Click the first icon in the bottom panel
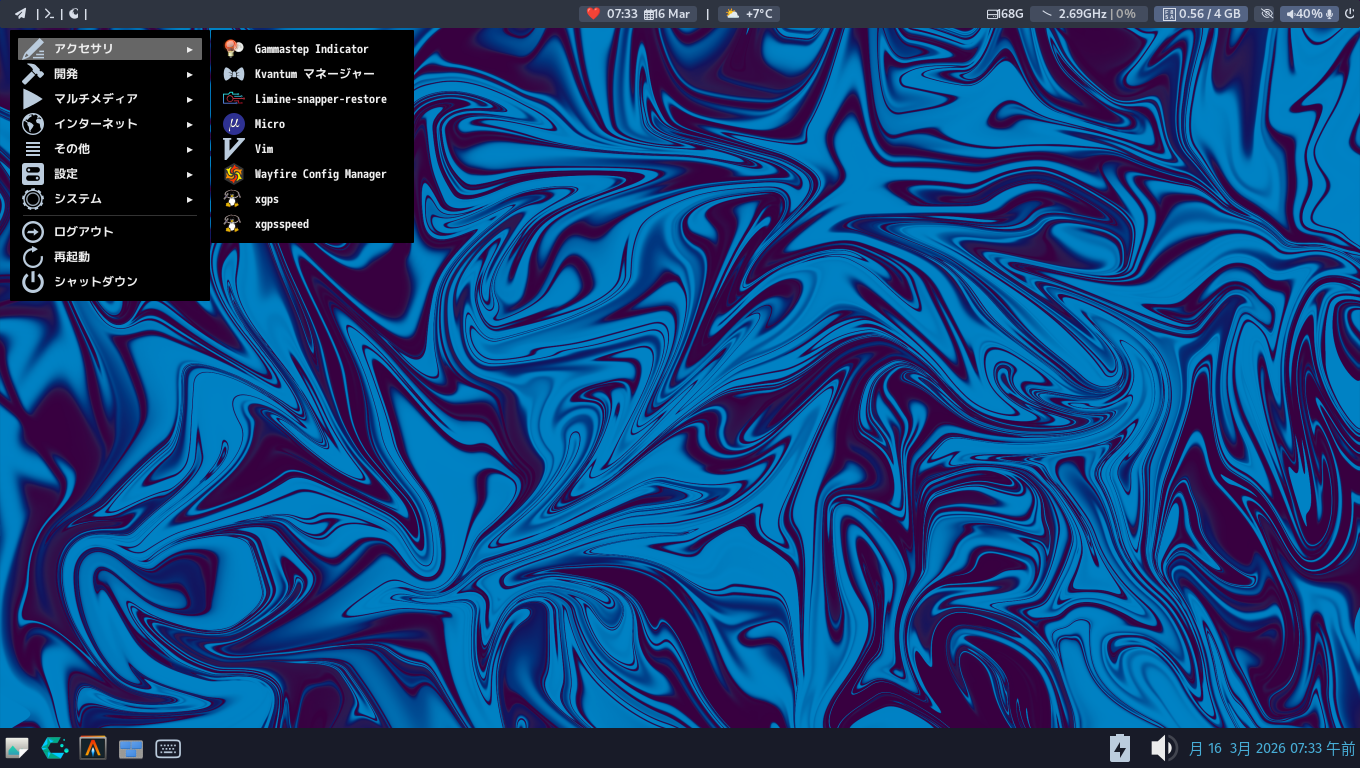Image resolution: width=1360 pixels, height=768 pixels. [17, 748]
